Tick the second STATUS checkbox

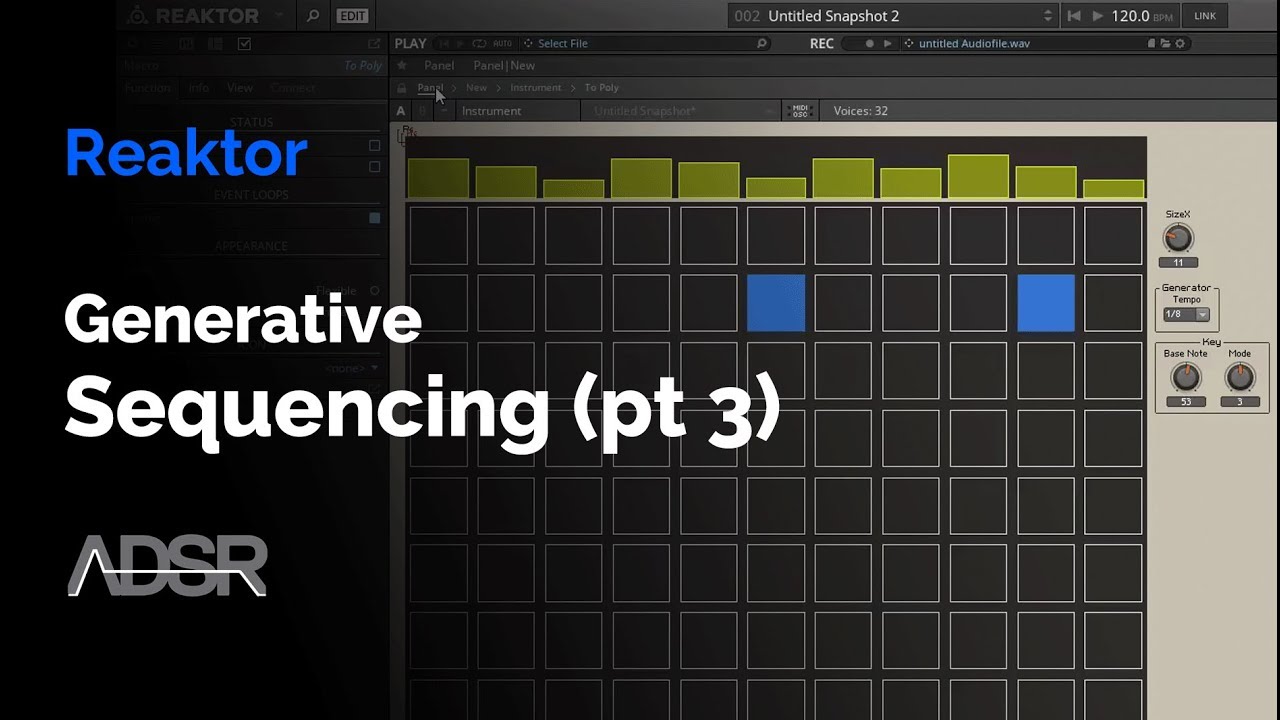[375, 167]
